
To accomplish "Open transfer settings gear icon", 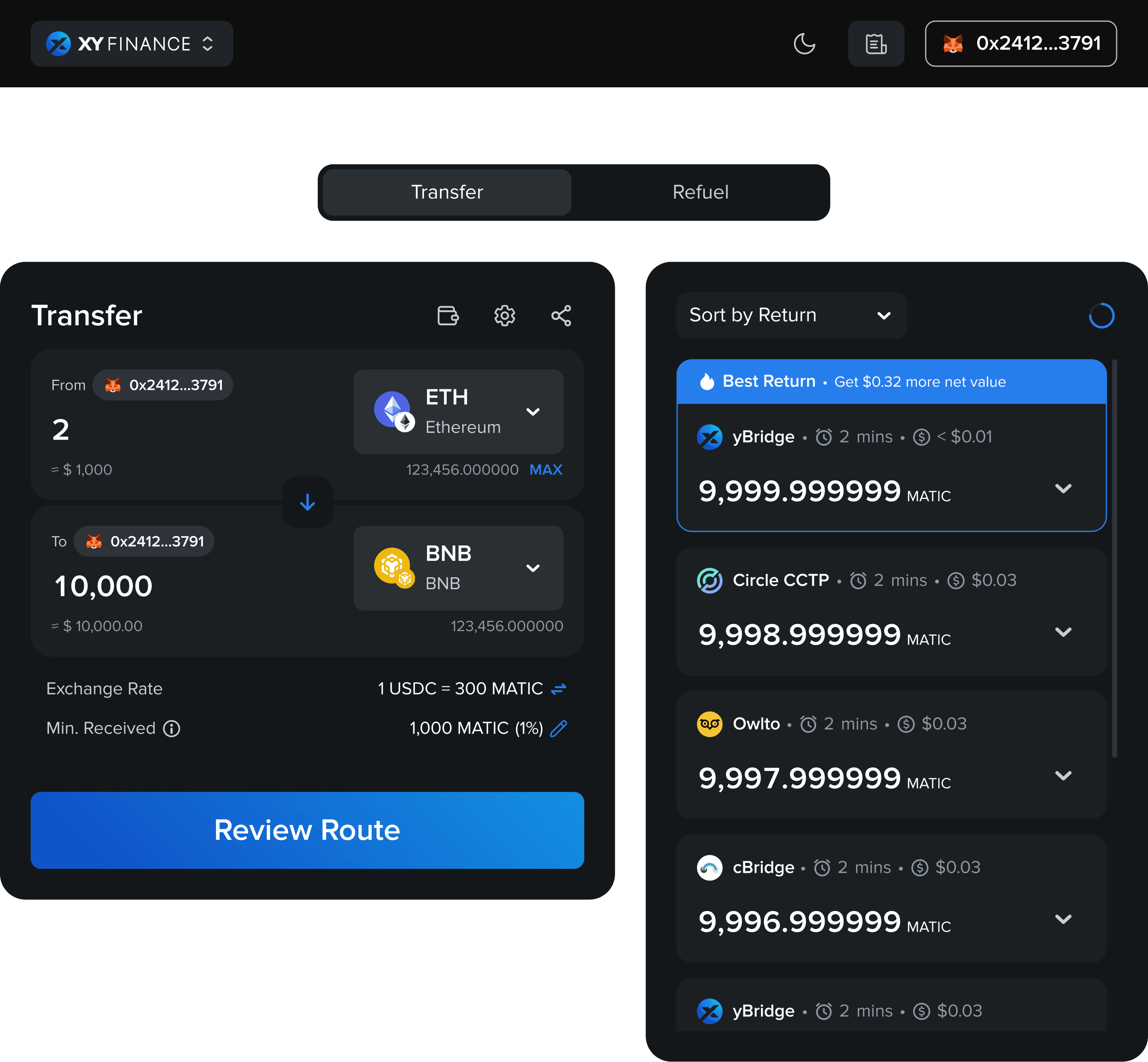I will [504, 315].
